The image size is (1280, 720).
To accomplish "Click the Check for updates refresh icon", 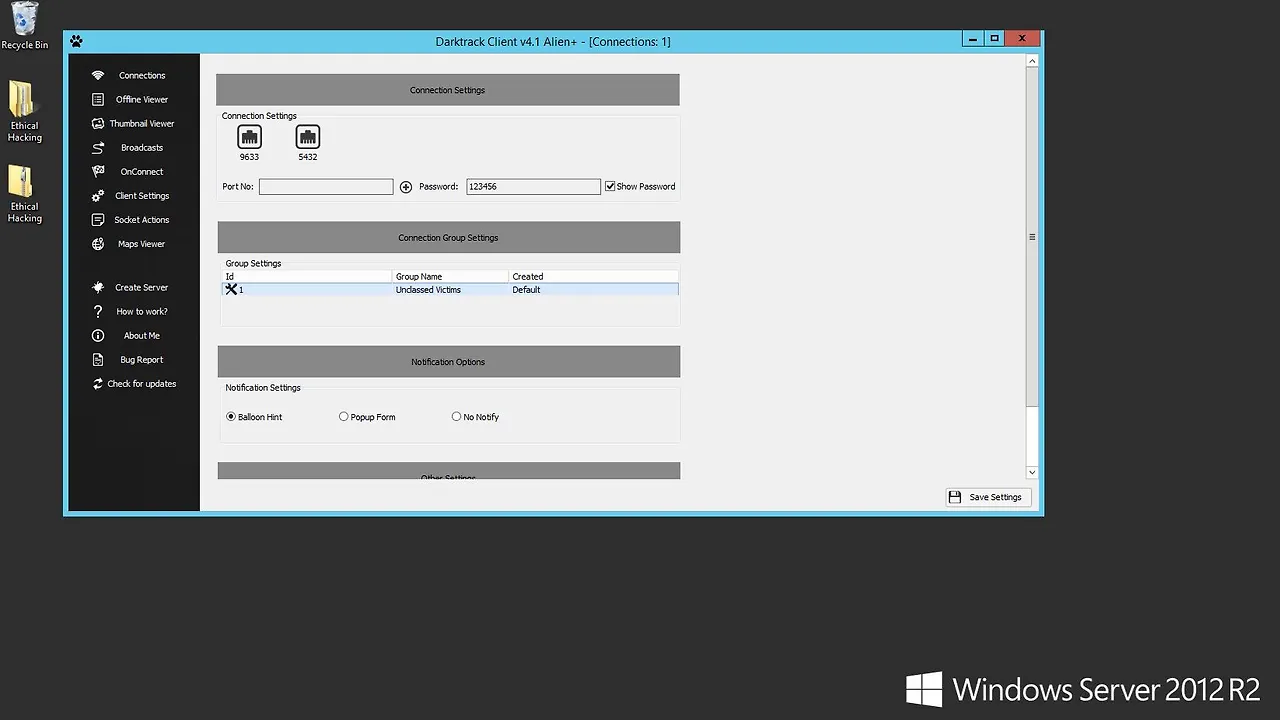I will (x=98, y=384).
